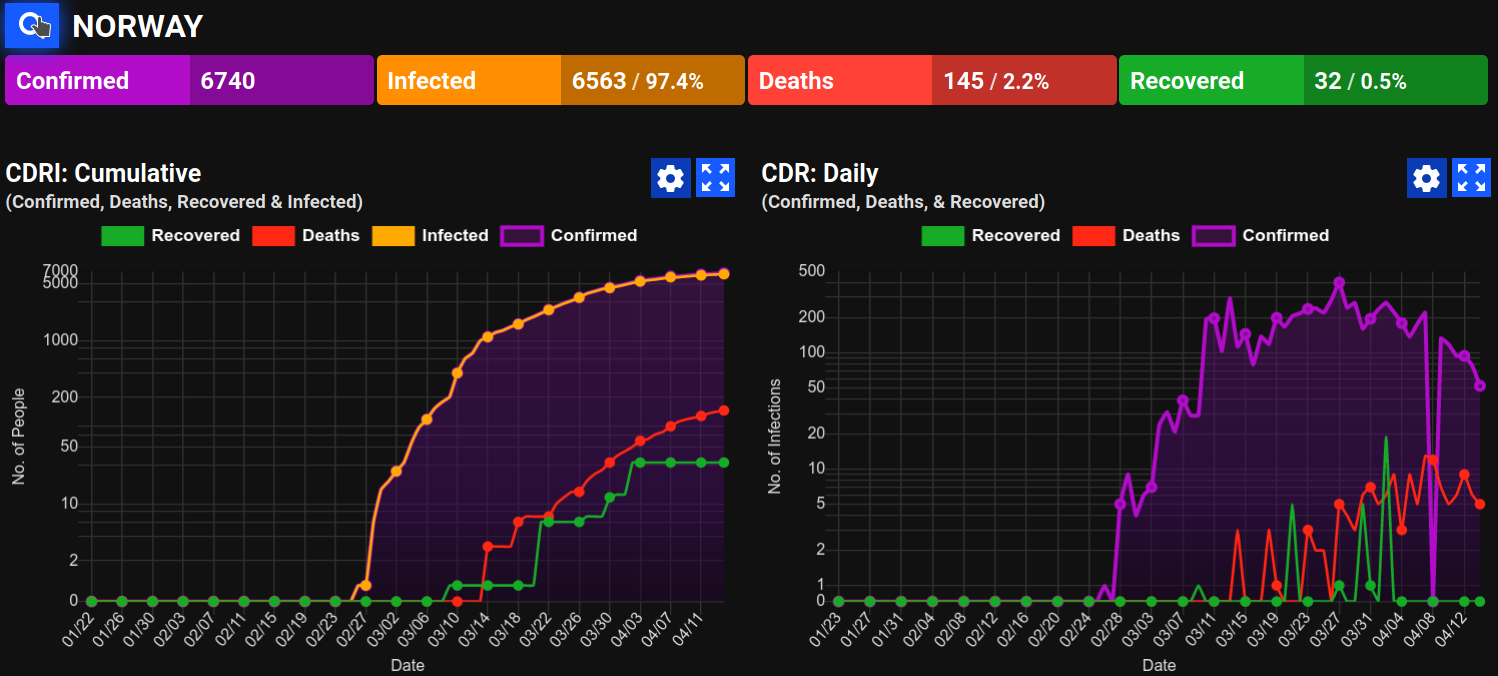Select the orange Infected stat card
This screenshot has width=1498, height=676.
point(561,81)
